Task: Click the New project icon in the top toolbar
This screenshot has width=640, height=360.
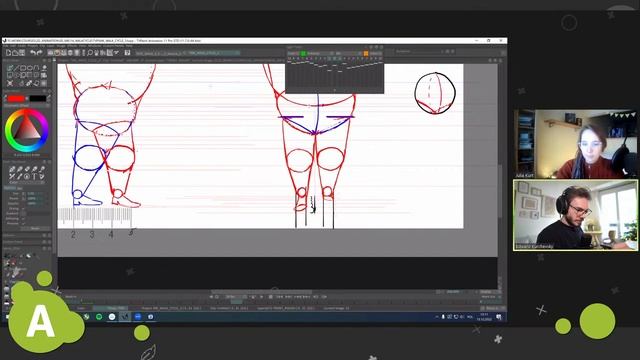Action: click(x=8, y=53)
